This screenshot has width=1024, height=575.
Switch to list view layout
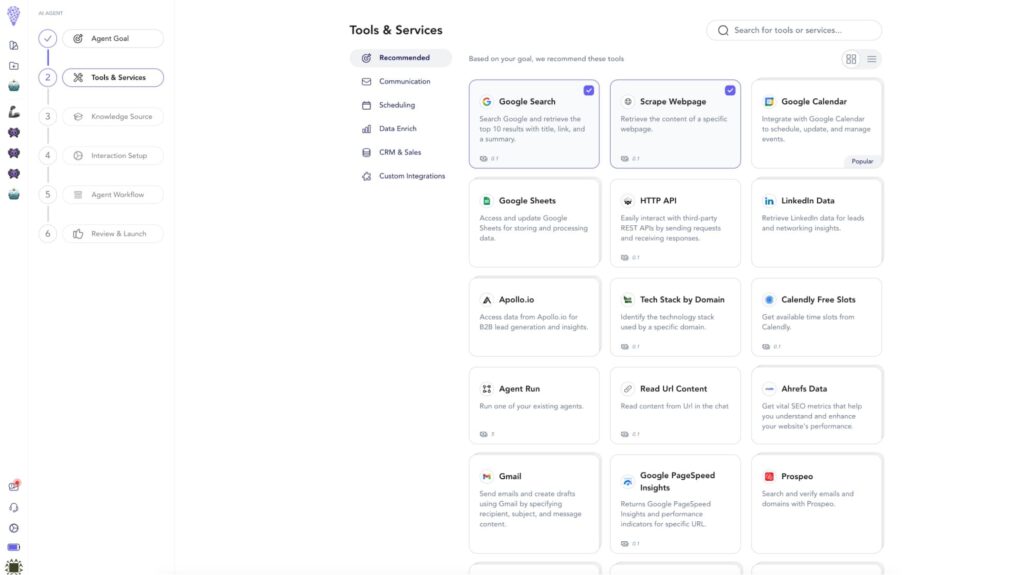(x=872, y=59)
